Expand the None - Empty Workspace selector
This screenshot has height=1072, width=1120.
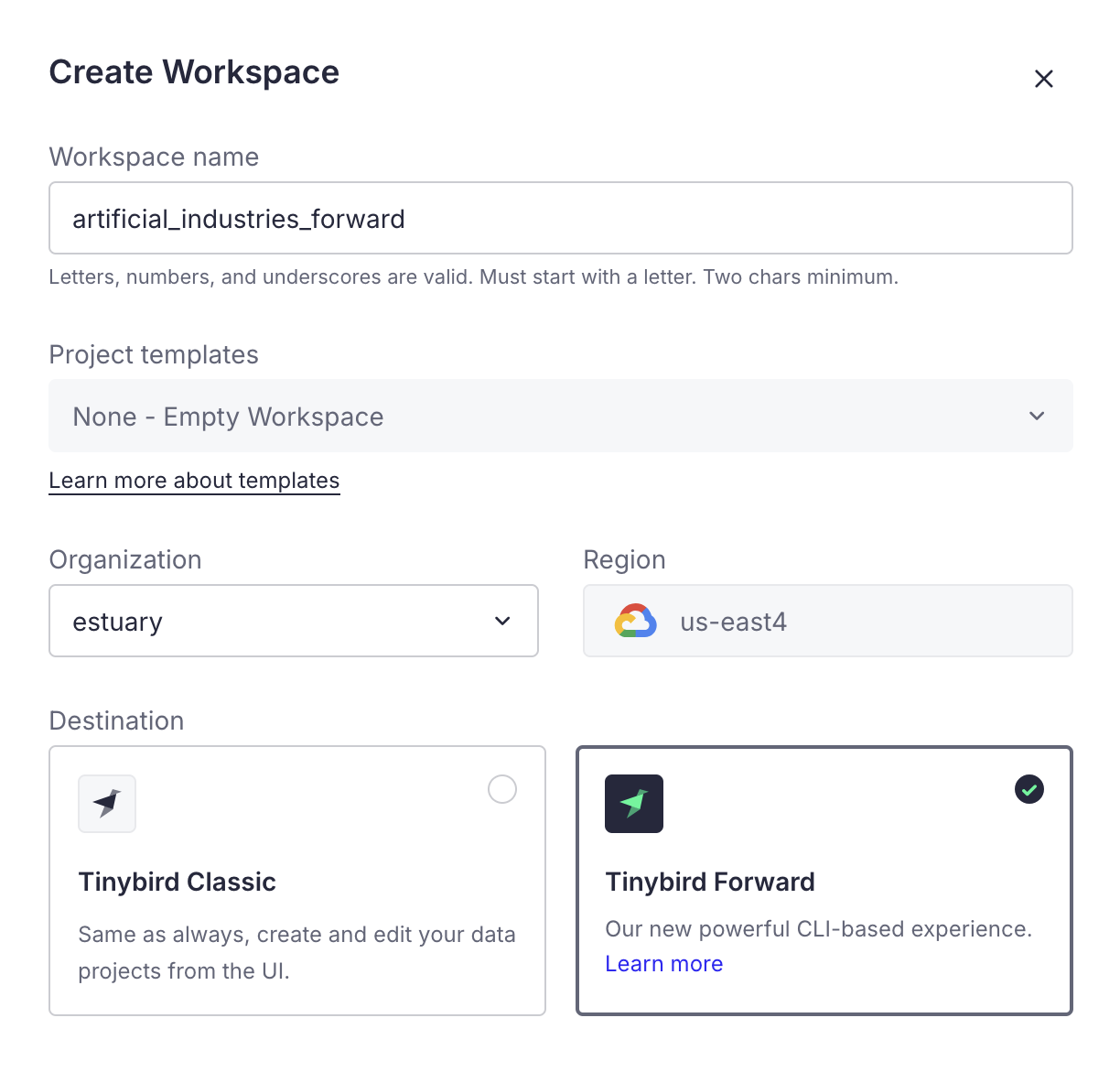pos(560,416)
